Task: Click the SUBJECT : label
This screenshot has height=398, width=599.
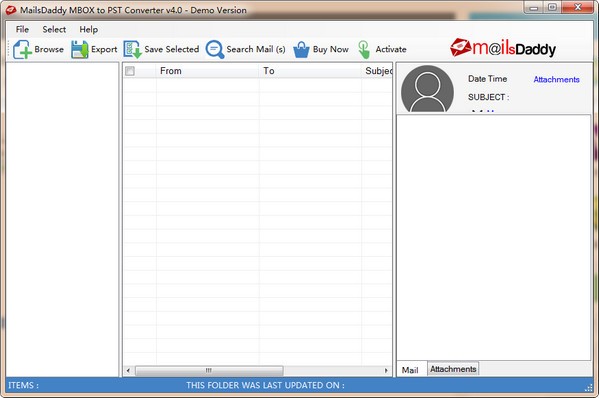Action: click(489, 97)
